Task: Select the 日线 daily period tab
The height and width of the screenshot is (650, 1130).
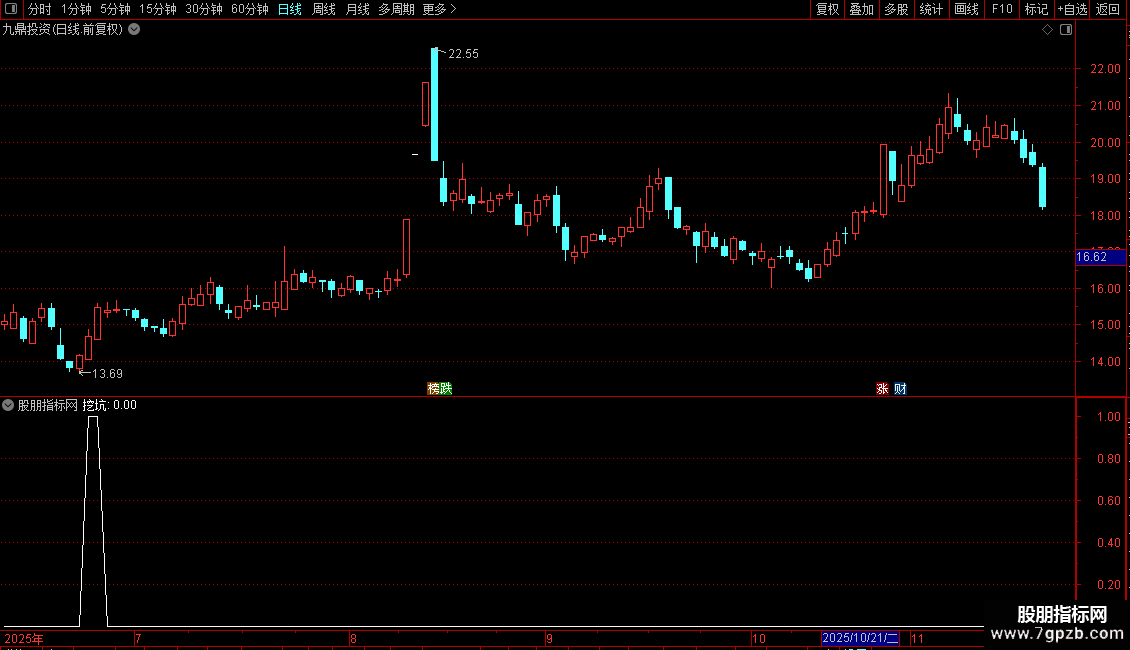Action: [290, 9]
